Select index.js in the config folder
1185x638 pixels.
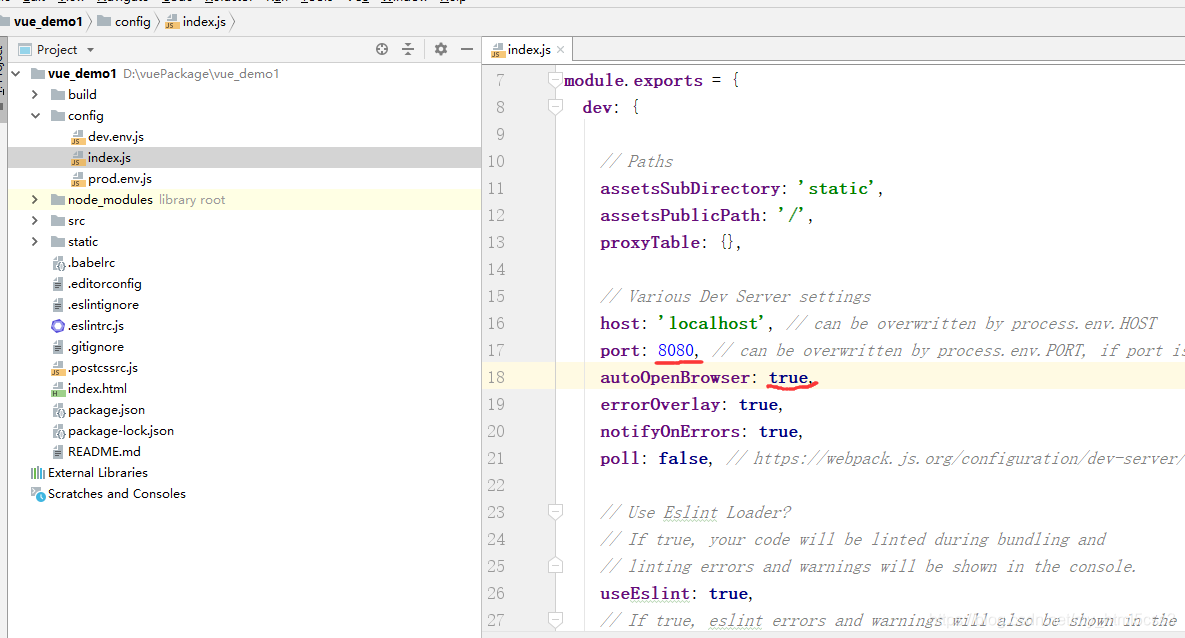pyautogui.click(x=109, y=158)
